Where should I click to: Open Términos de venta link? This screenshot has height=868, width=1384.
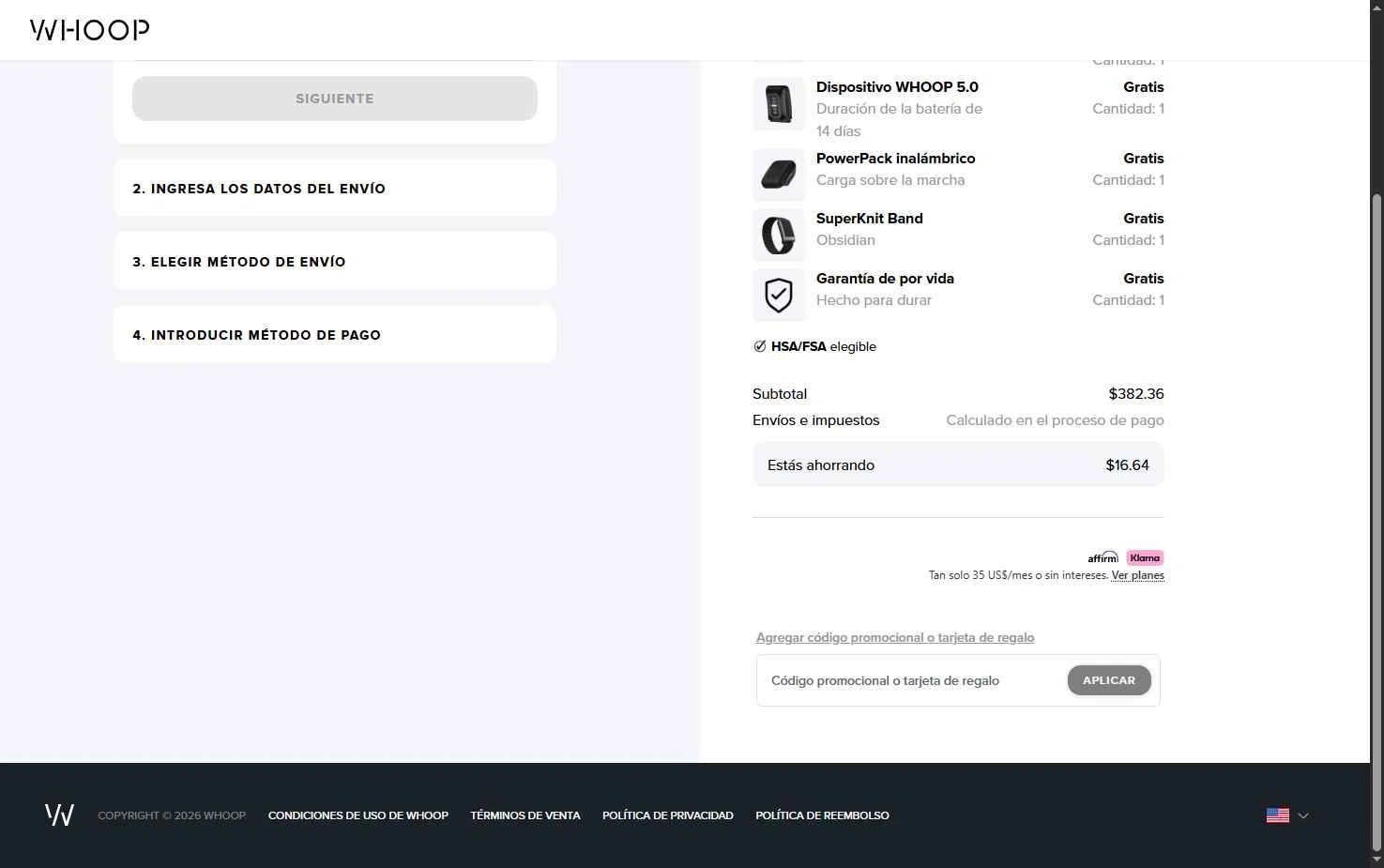pyautogui.click(x=525, y=815)
